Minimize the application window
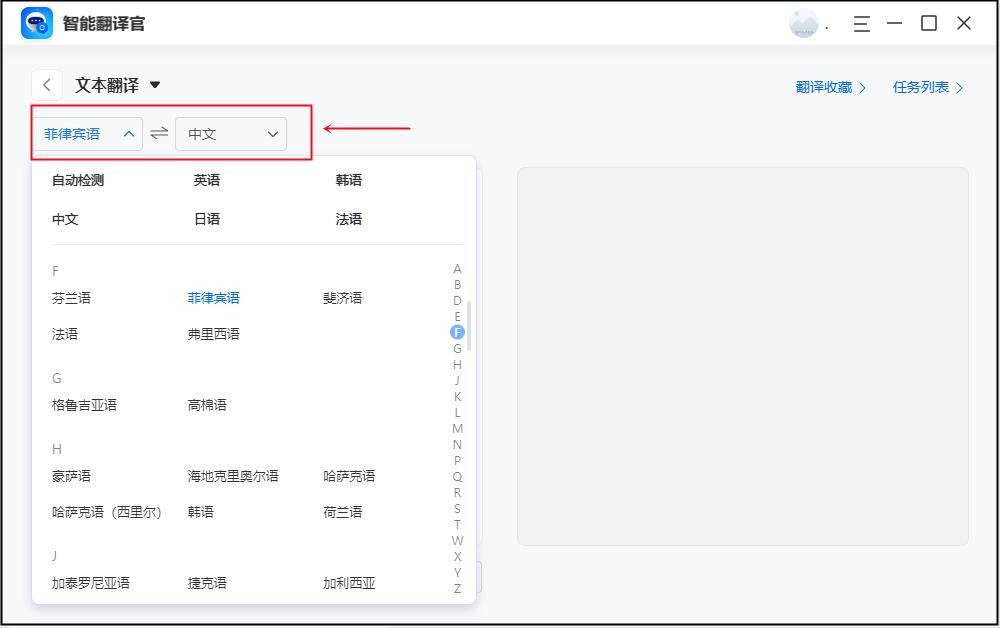The height and width of the screenshot is (628, 1000). click(894, 23)
